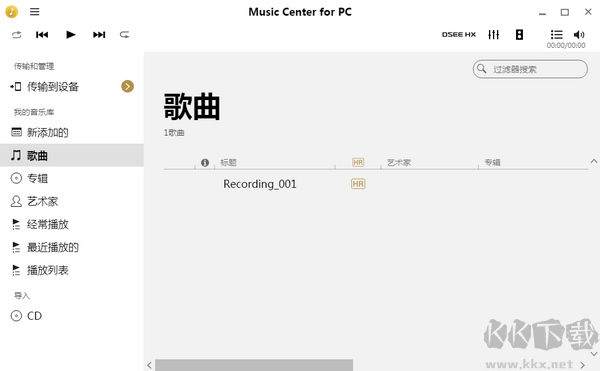
Task: Click the info column header icon
Action: pyautogui.click(x=205, y=163)
